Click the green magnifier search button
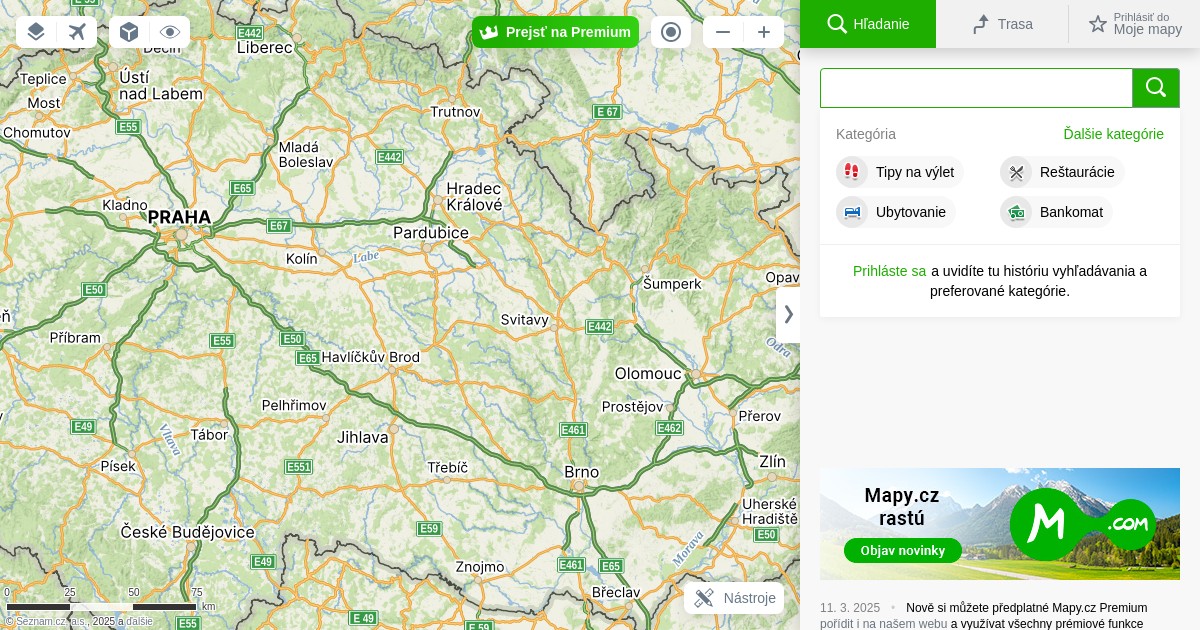 tap(1156, 88)
